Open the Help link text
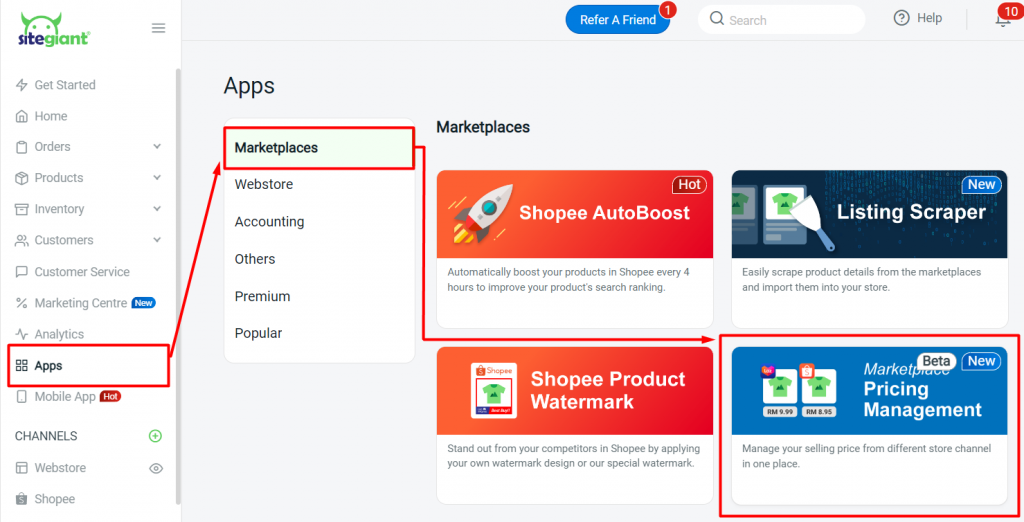 pyautogui.click(x=929, y=18)
